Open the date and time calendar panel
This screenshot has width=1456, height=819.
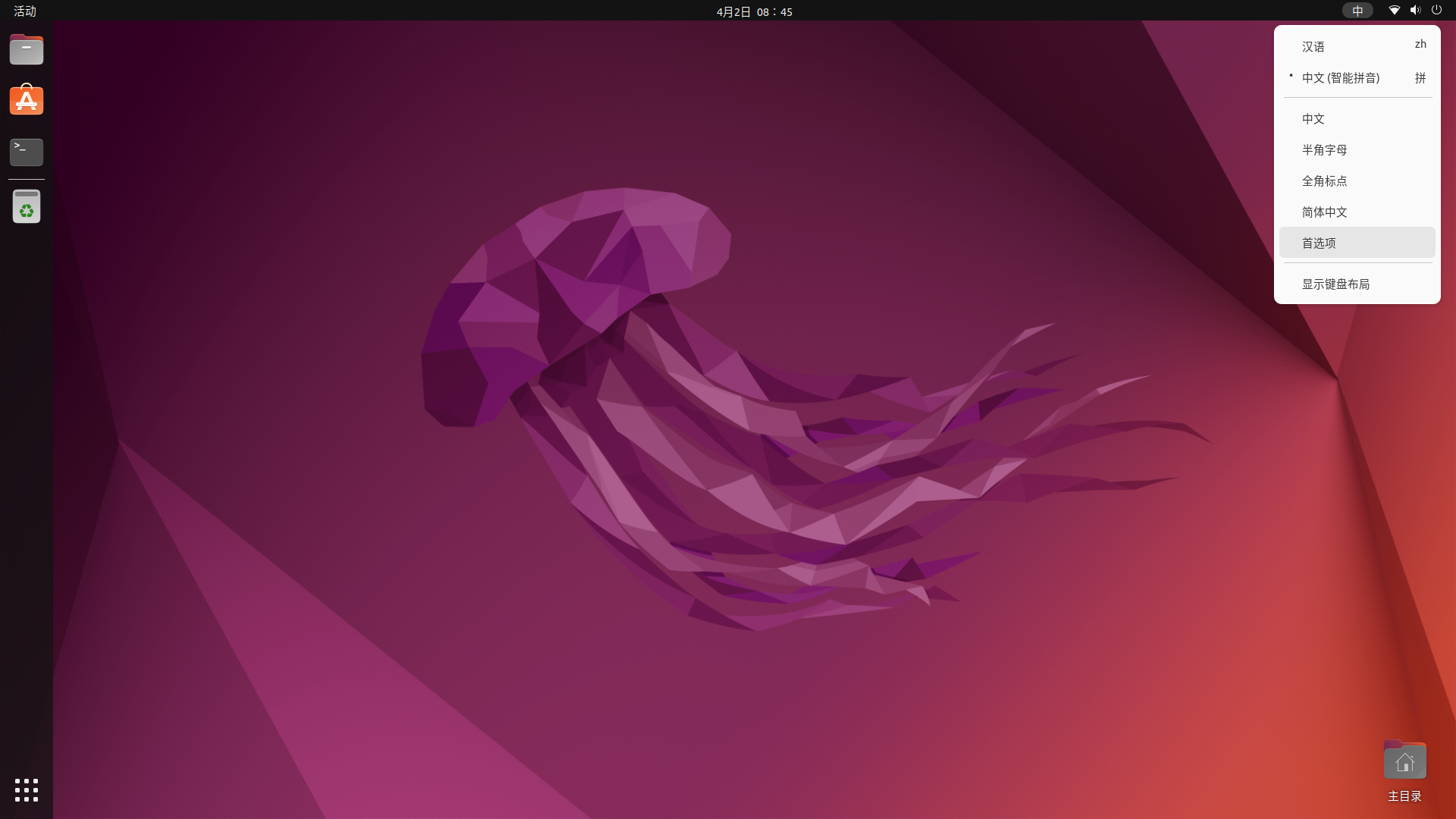click(x=754, y=11)
